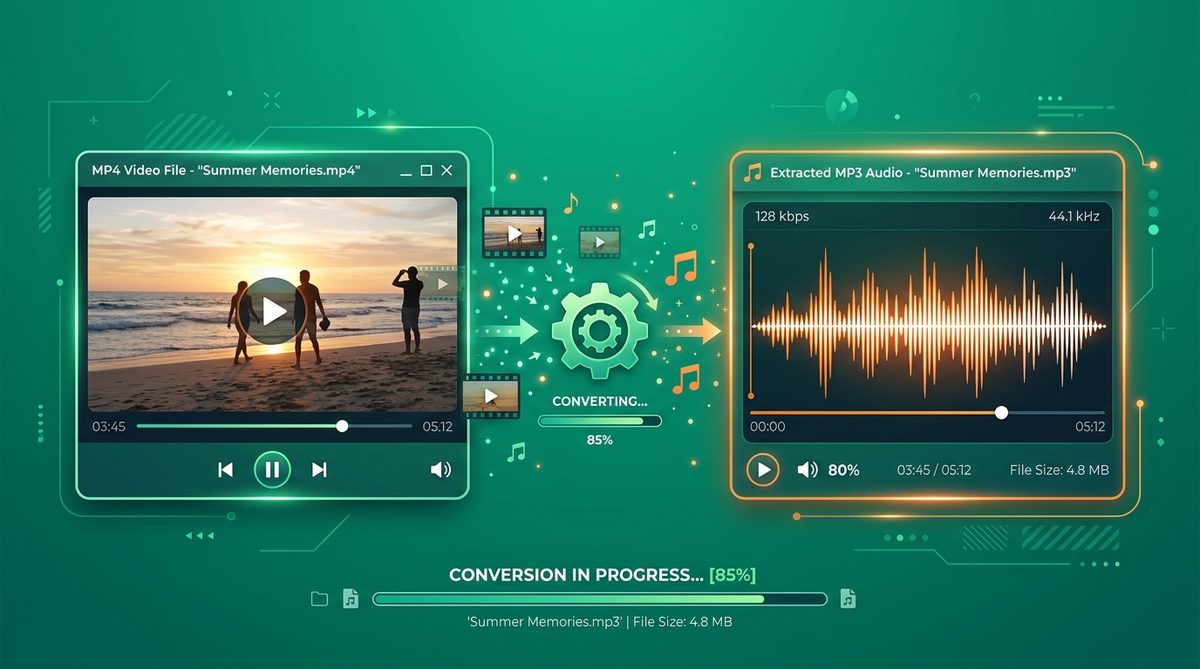Click the green music note near CONVERTING
This screenshot has height=669, width=1200.
click(x=516, y=452)
